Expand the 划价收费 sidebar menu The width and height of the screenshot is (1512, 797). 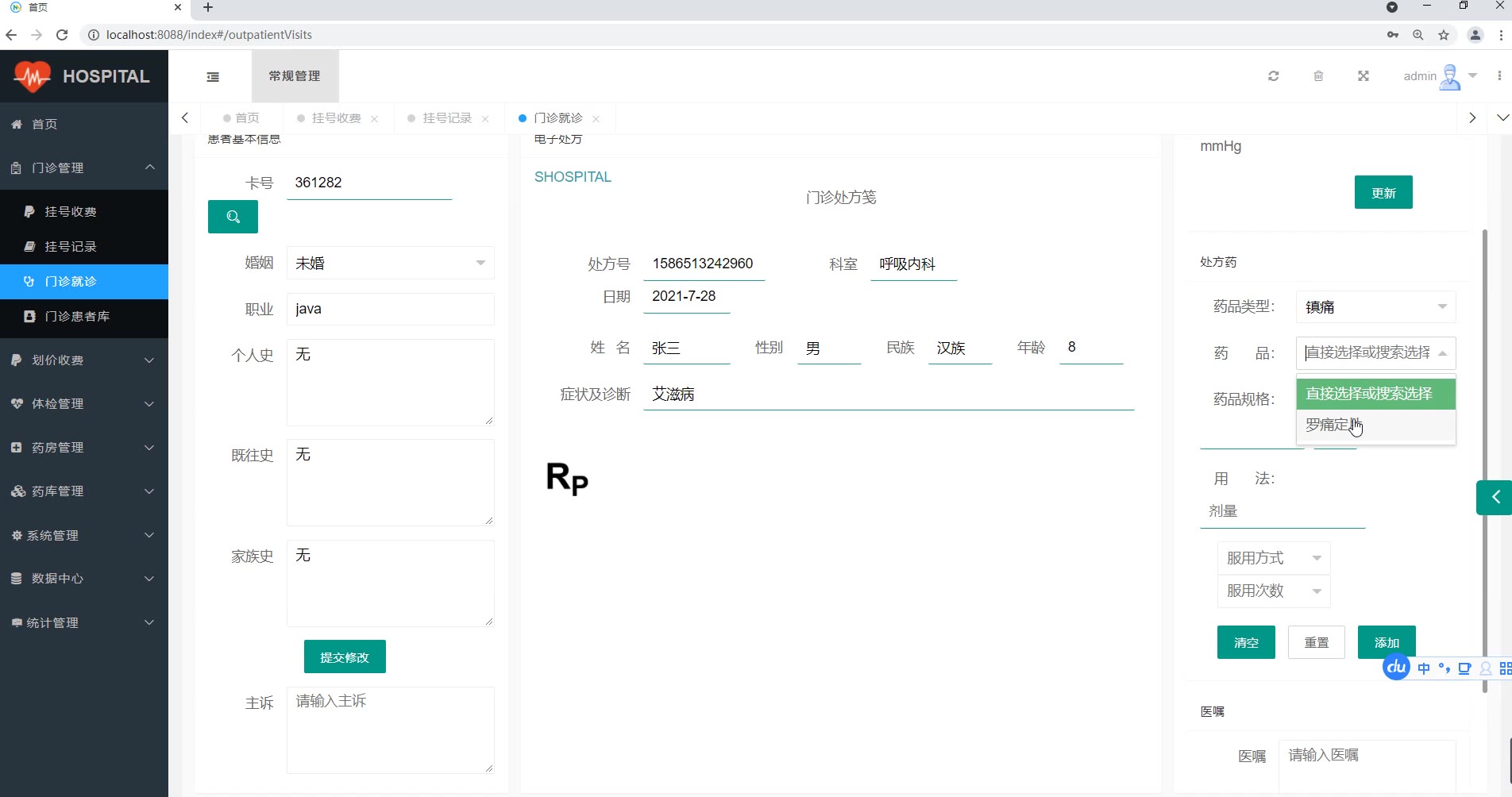pyautogui.click(x=83, y=360)
